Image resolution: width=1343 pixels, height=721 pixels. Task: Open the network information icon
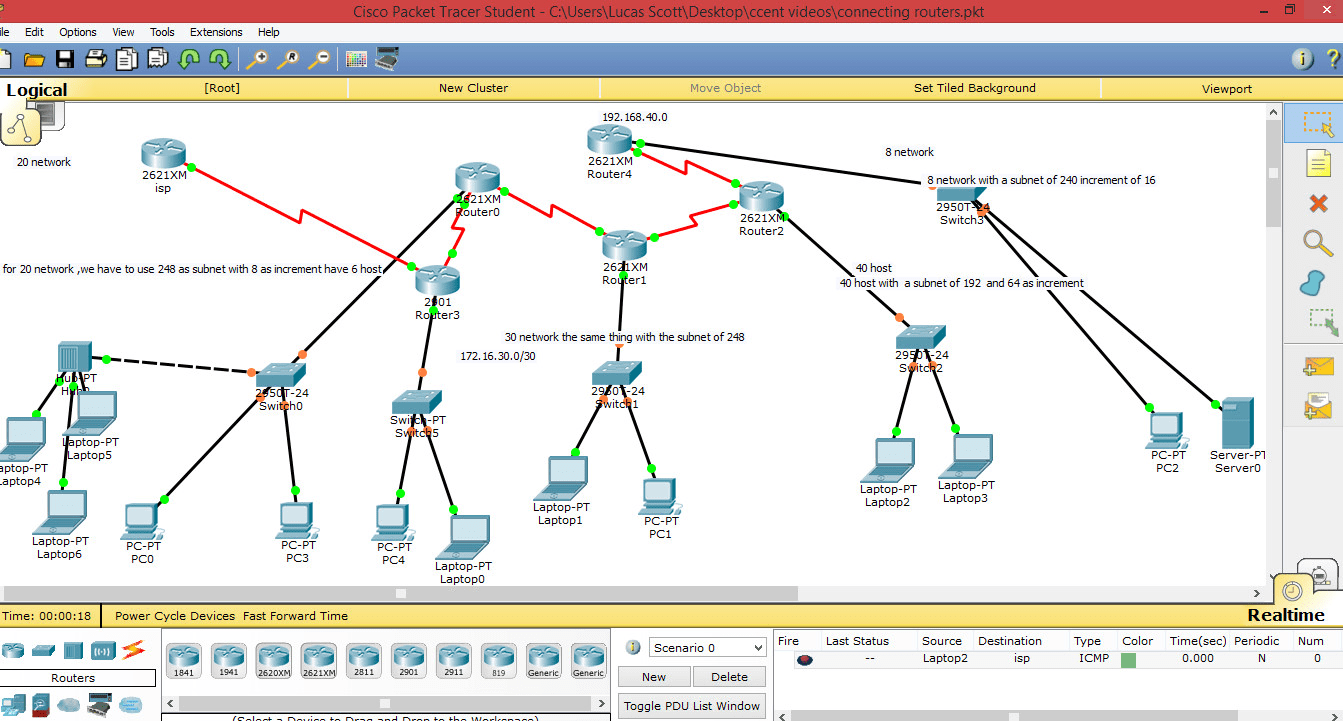(x=1302, y=59)
